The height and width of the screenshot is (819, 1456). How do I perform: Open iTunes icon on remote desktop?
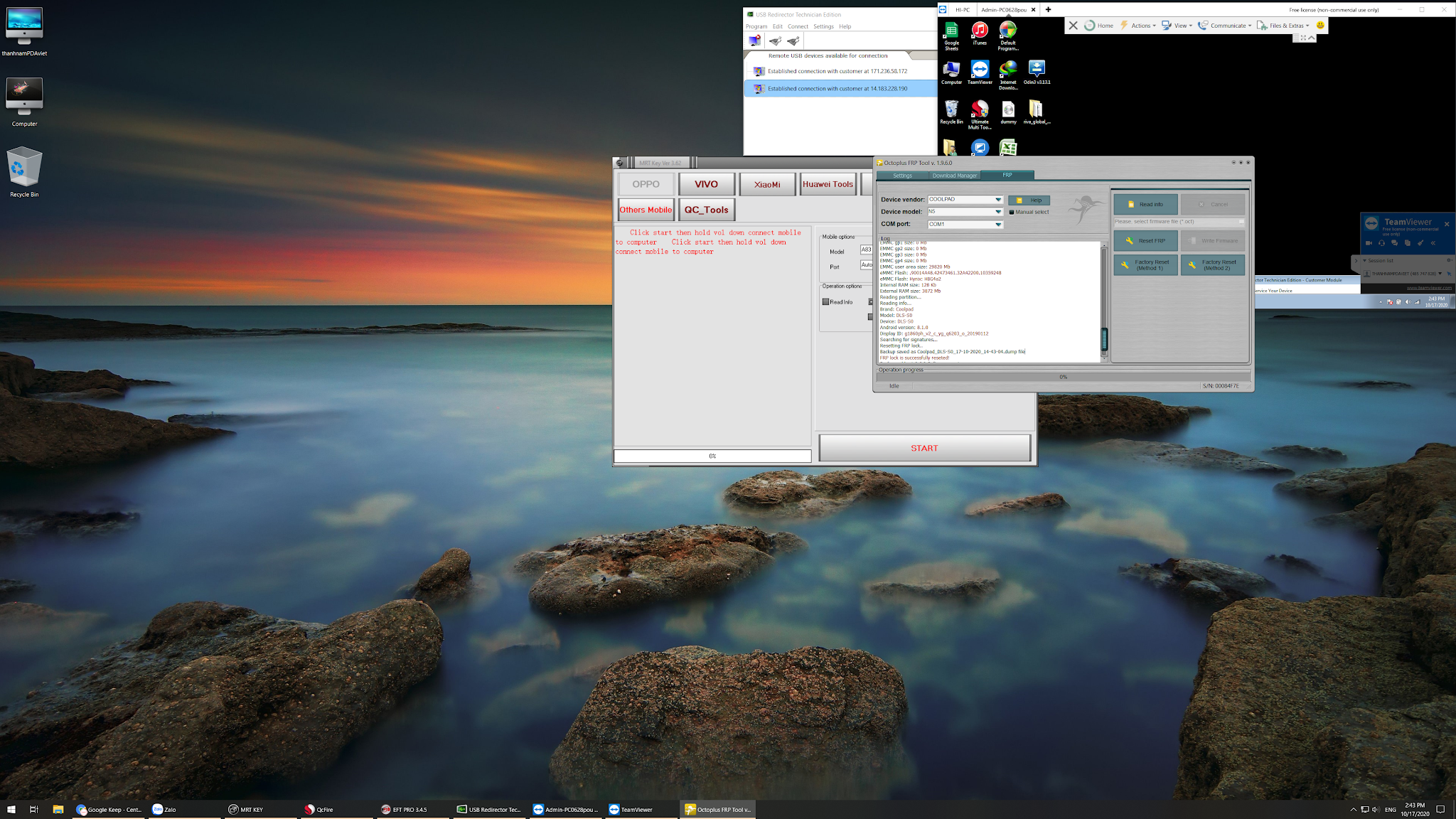(980, 33)
